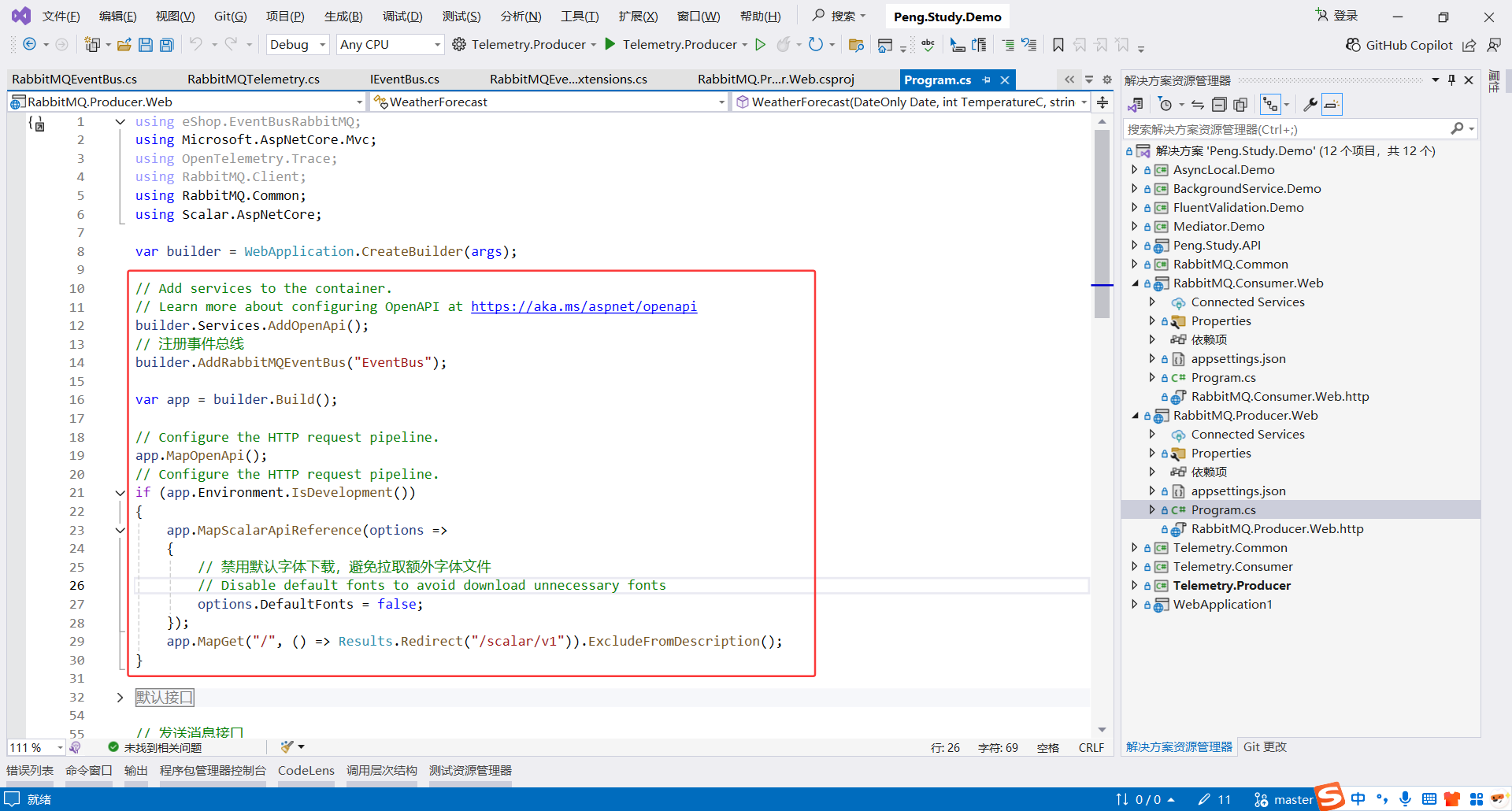
Task: Open Properties wrench icon in Solution Explorer
Action: pyautogui.click(x=1310, y=105)
